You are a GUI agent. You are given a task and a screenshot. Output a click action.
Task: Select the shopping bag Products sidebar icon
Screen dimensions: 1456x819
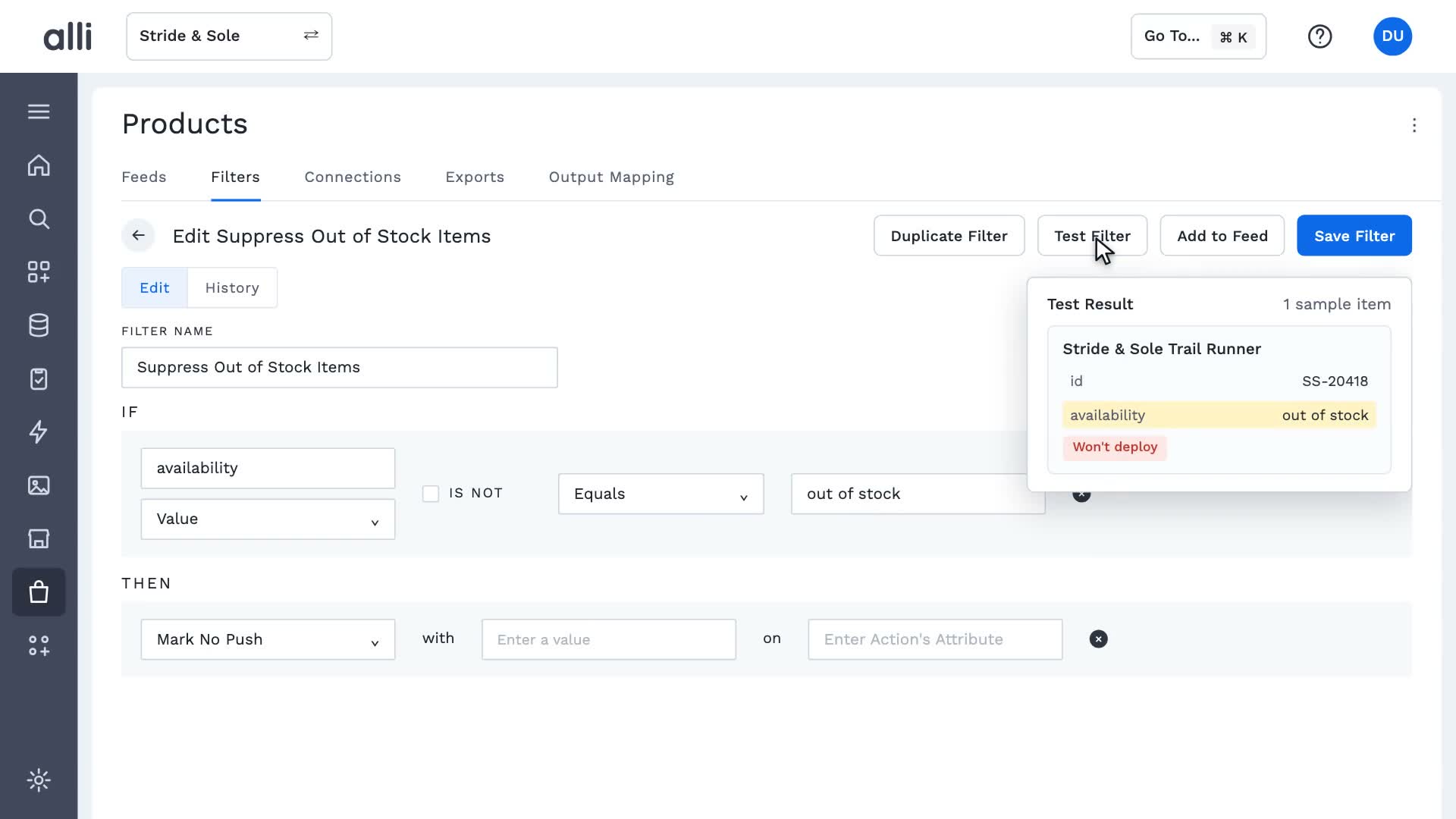[39, 592]
